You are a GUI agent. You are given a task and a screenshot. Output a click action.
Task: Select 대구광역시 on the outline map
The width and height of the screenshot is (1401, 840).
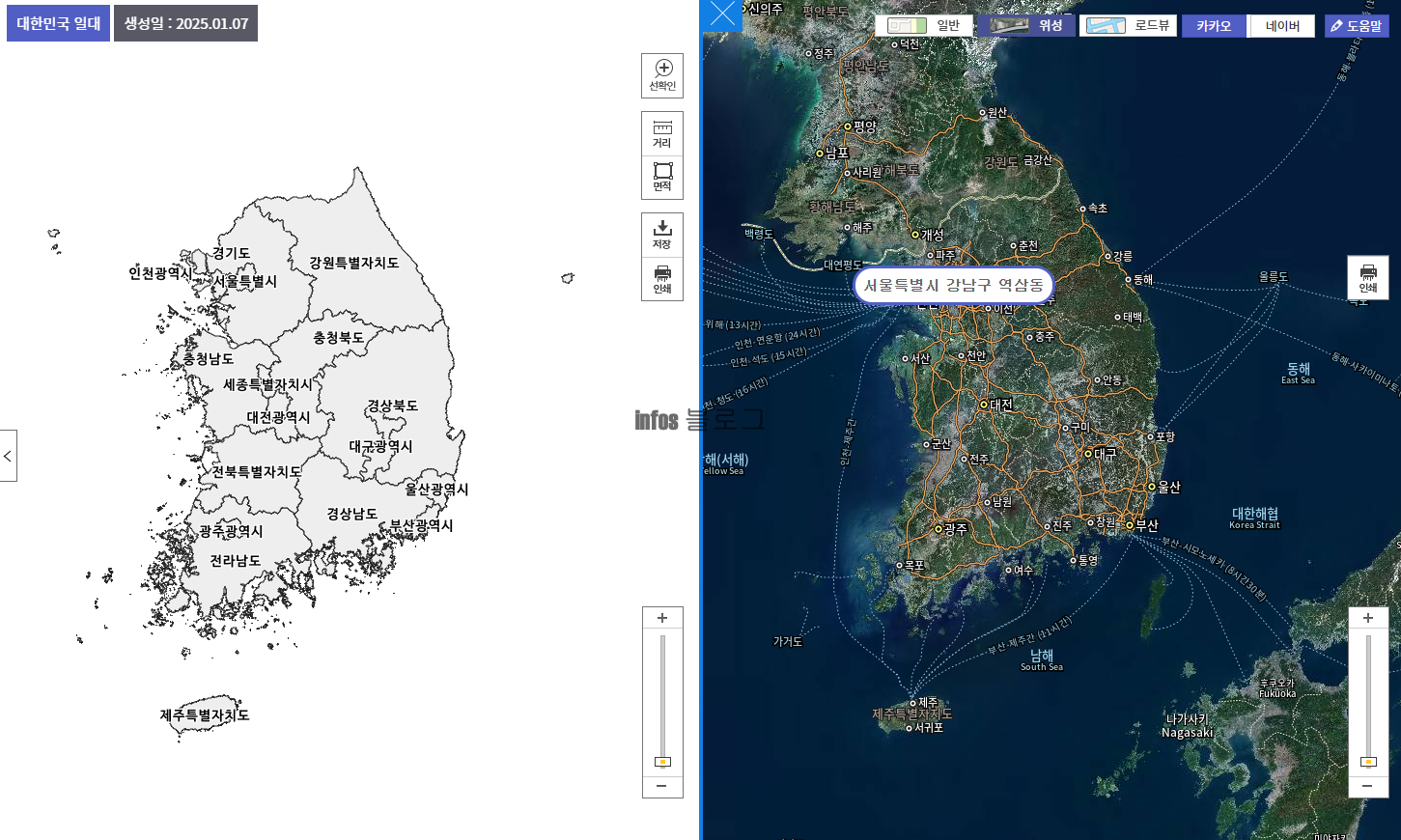click(x=380, y=447)
